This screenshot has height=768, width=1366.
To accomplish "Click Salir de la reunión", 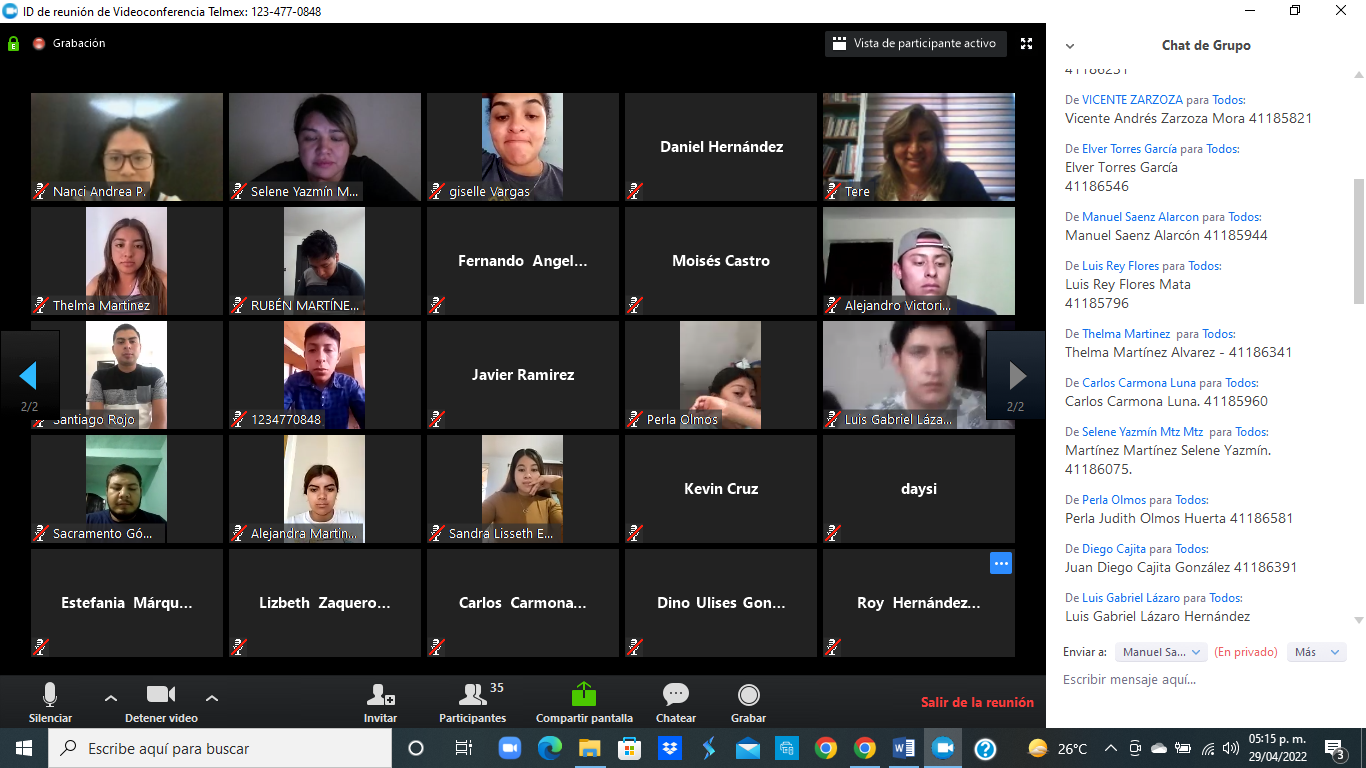I will (977, 702).
